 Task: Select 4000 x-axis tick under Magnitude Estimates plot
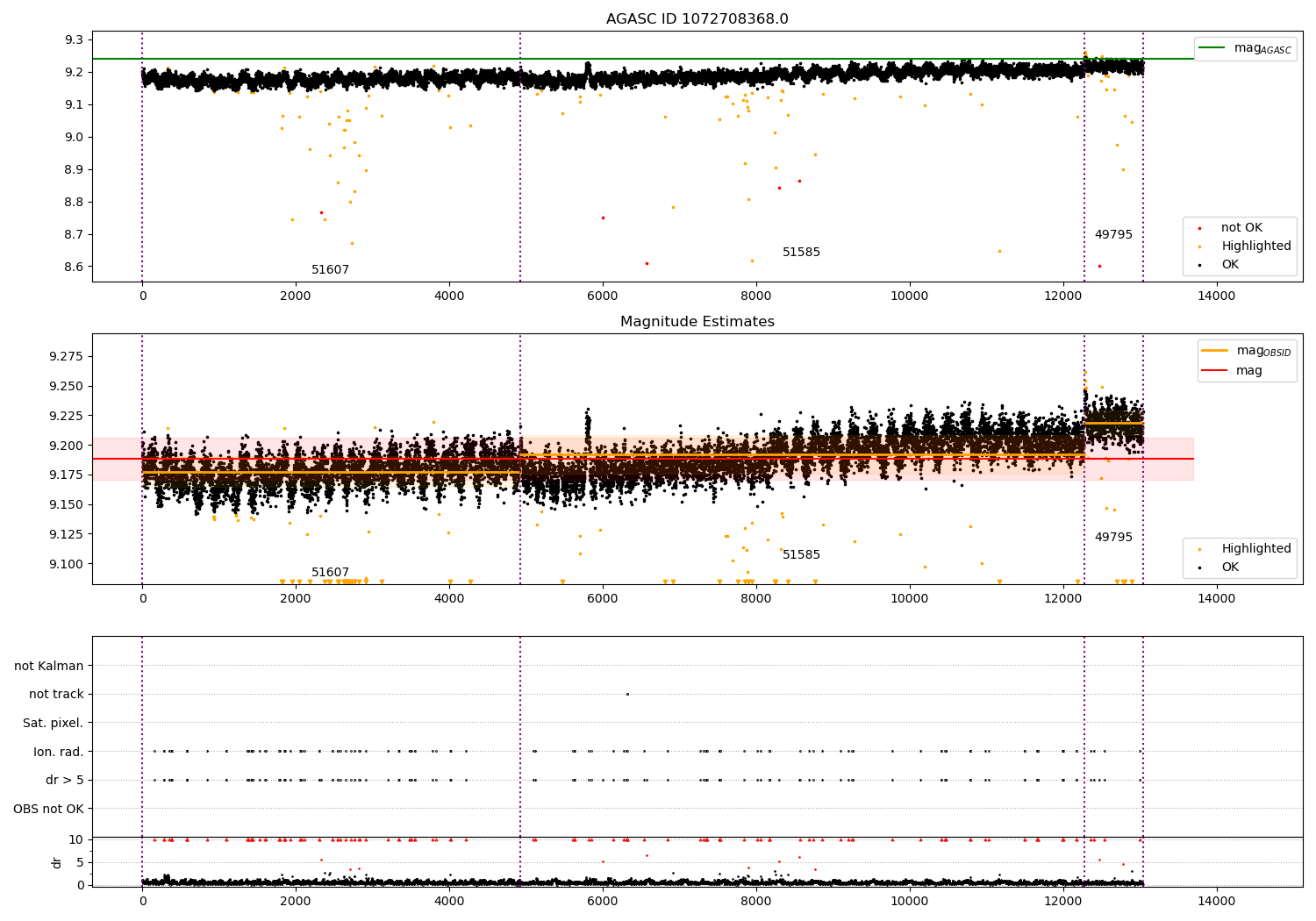click(449, 599)
